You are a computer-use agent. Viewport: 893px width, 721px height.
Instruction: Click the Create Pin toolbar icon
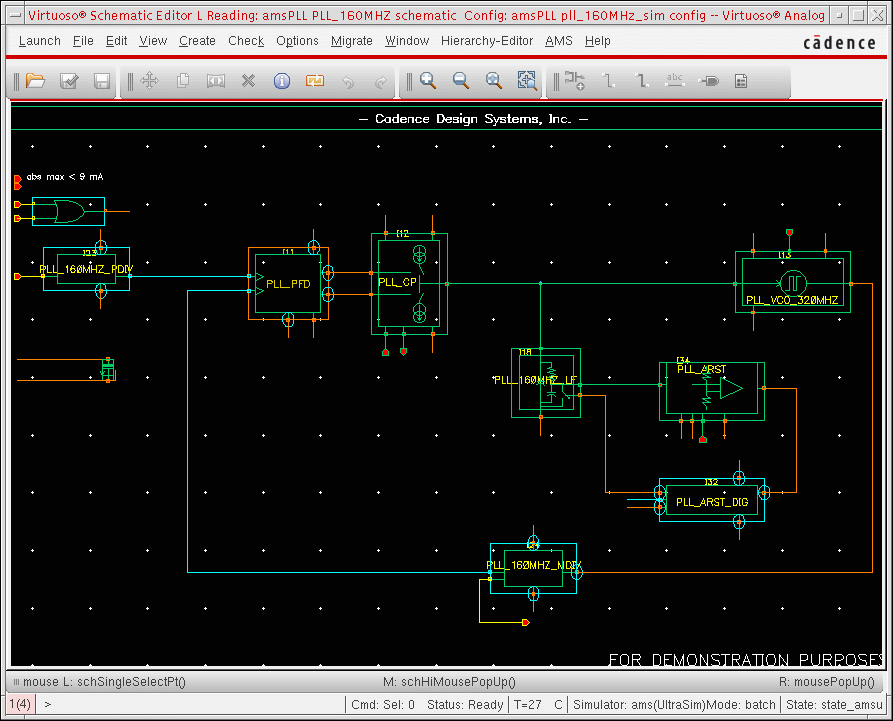point(708,81)
